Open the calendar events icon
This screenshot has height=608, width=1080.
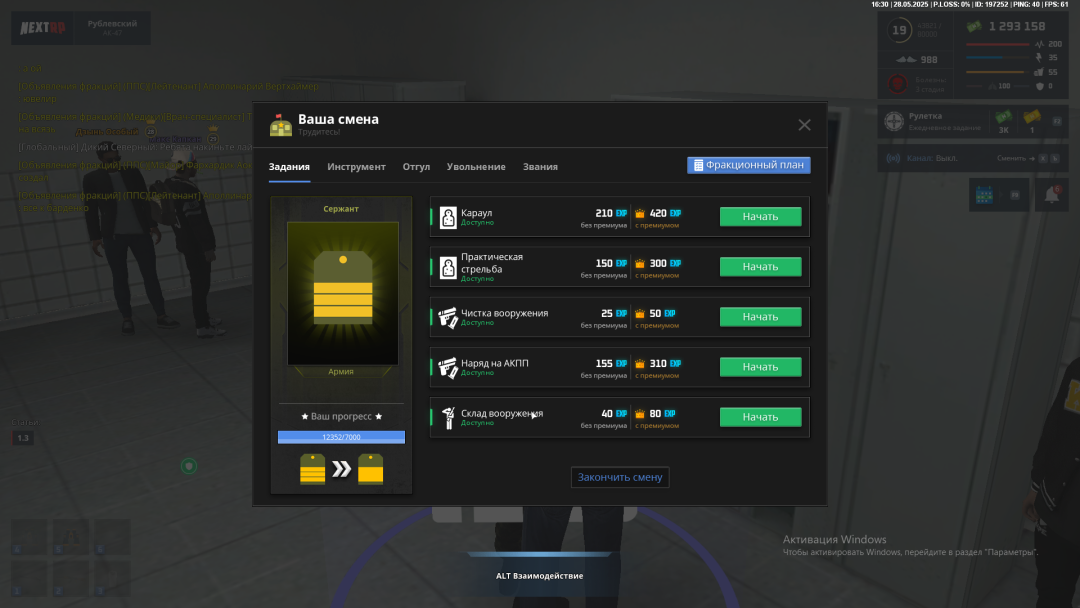(985, 195)
